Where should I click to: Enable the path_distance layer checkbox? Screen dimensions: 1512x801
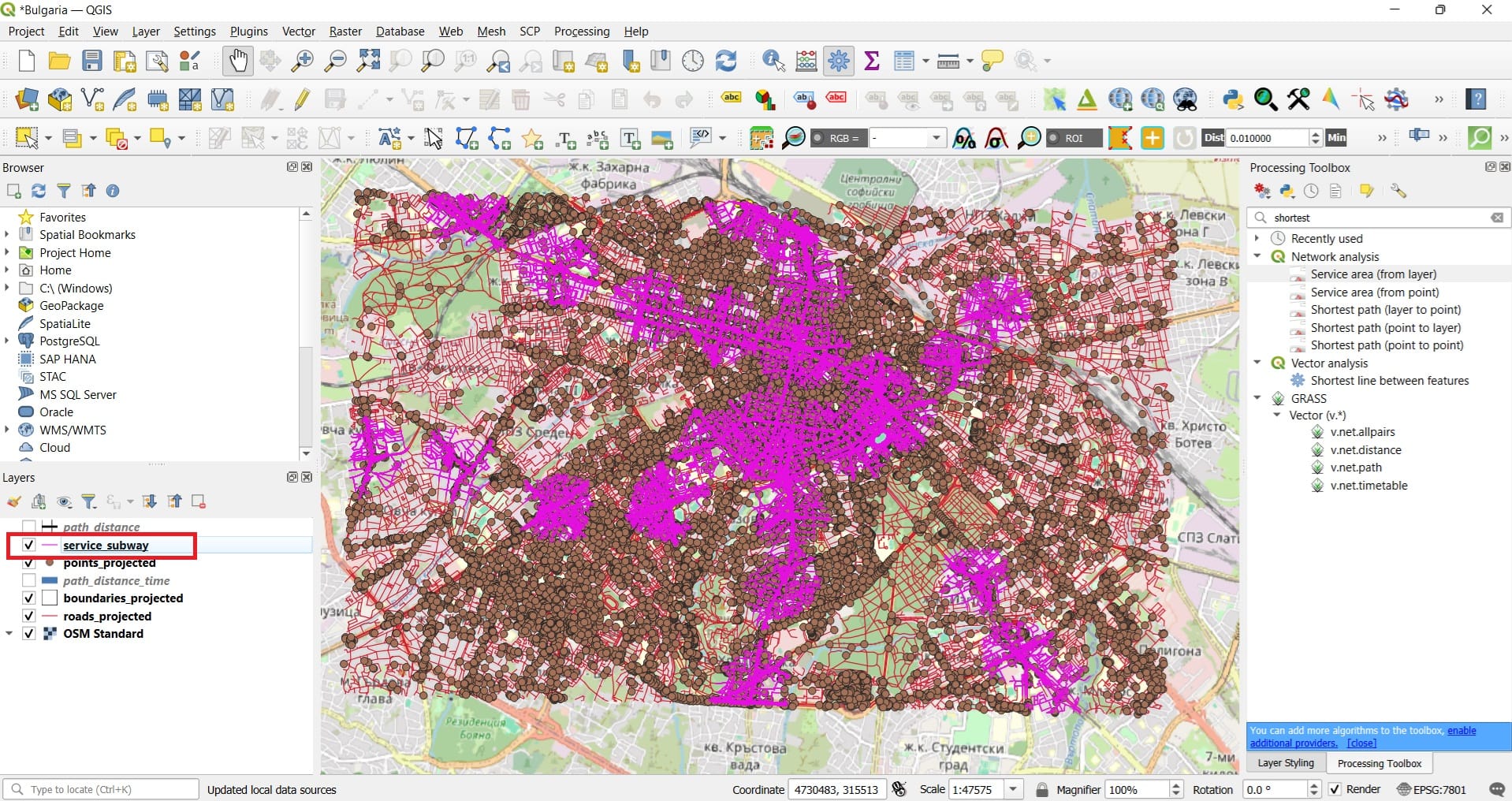pos(29,527)
